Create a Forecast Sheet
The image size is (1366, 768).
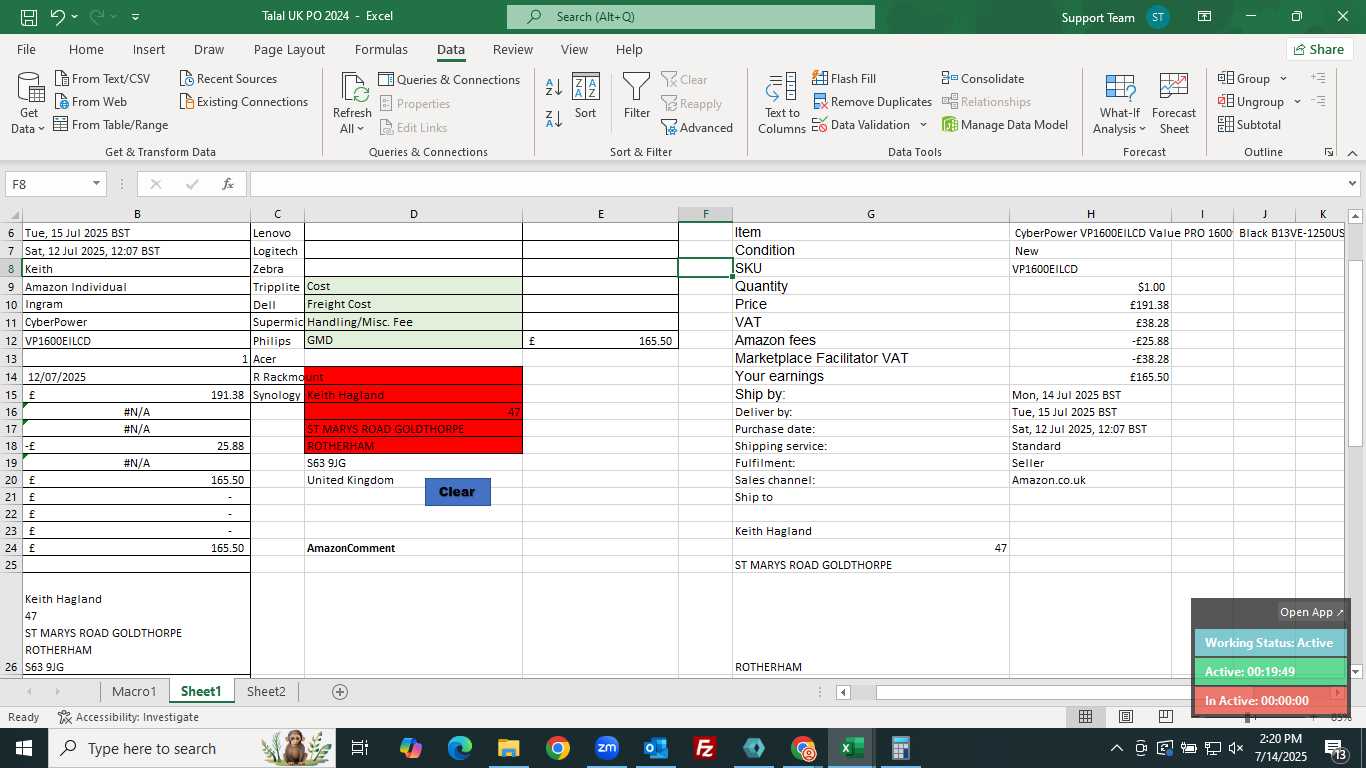tap(1174, 103)
